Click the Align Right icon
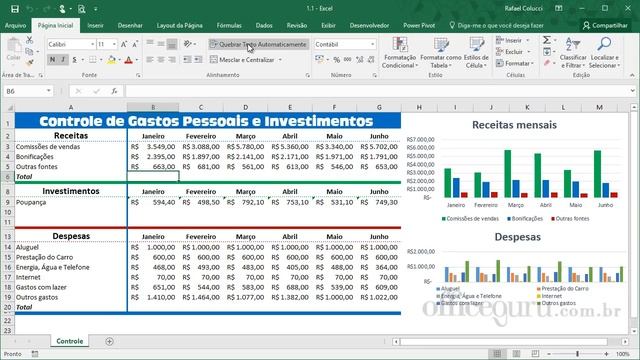The image size is (640, 360). [172, 60]
